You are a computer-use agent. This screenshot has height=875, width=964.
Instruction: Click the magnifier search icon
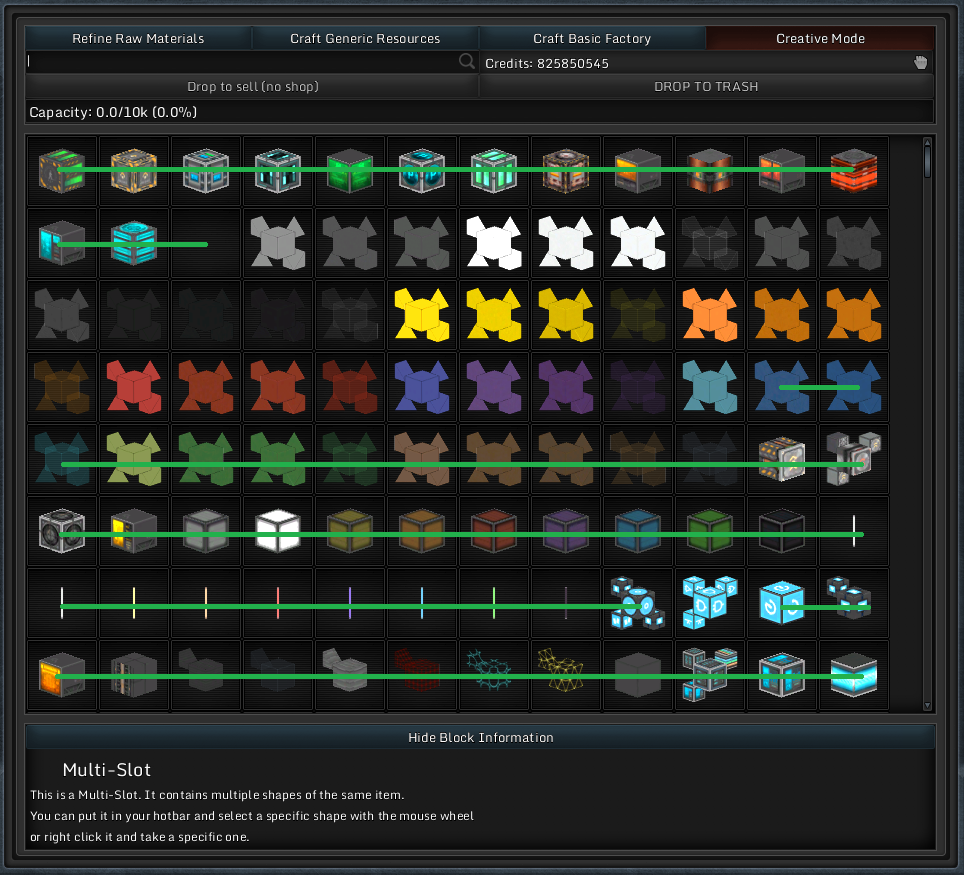coord(466,62)
